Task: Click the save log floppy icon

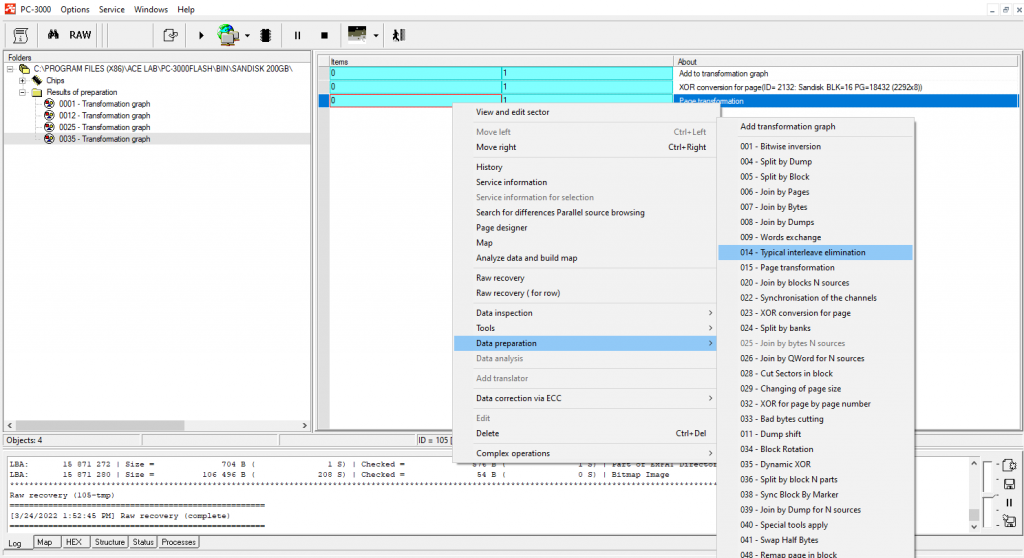Action: coord(1009,484)
